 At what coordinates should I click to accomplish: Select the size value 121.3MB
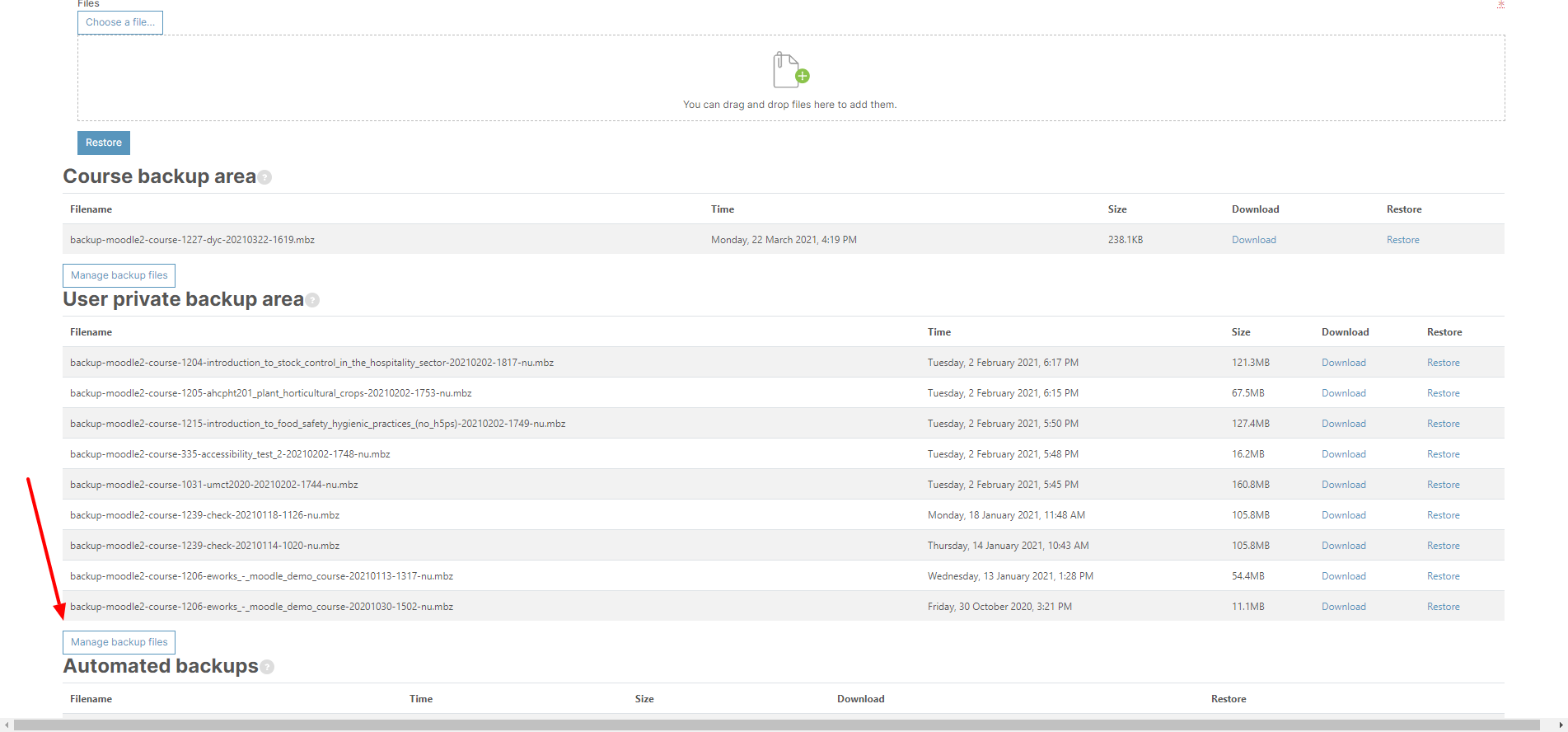click(1251, 363)
